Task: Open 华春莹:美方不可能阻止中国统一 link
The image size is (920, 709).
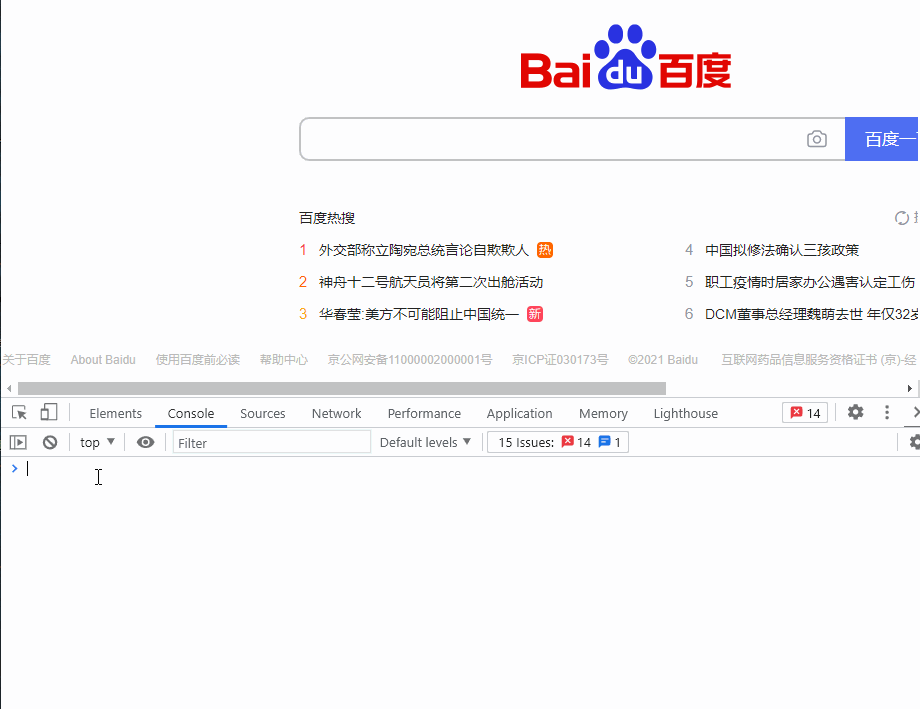Action: pos(418,314)
